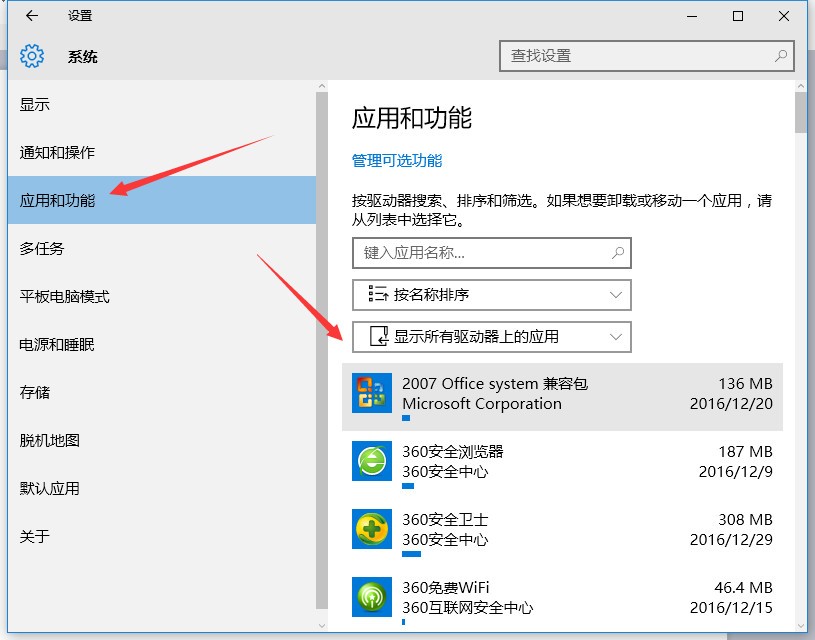Image resolution: width=815 pixels, height=640 pixels.
Task: Select 默认应用 in the sidebar
Action: click(162, 488)
